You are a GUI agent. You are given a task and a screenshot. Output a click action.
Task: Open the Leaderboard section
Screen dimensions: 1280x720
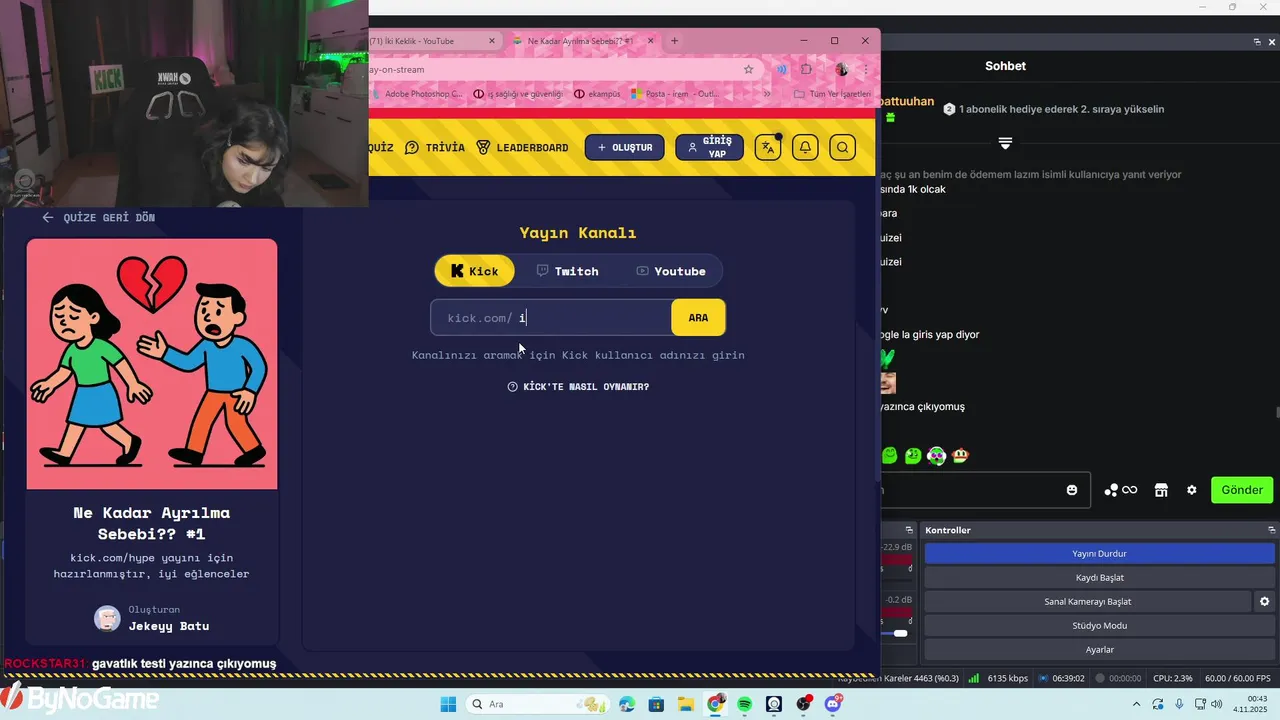[x=522, y=147]
